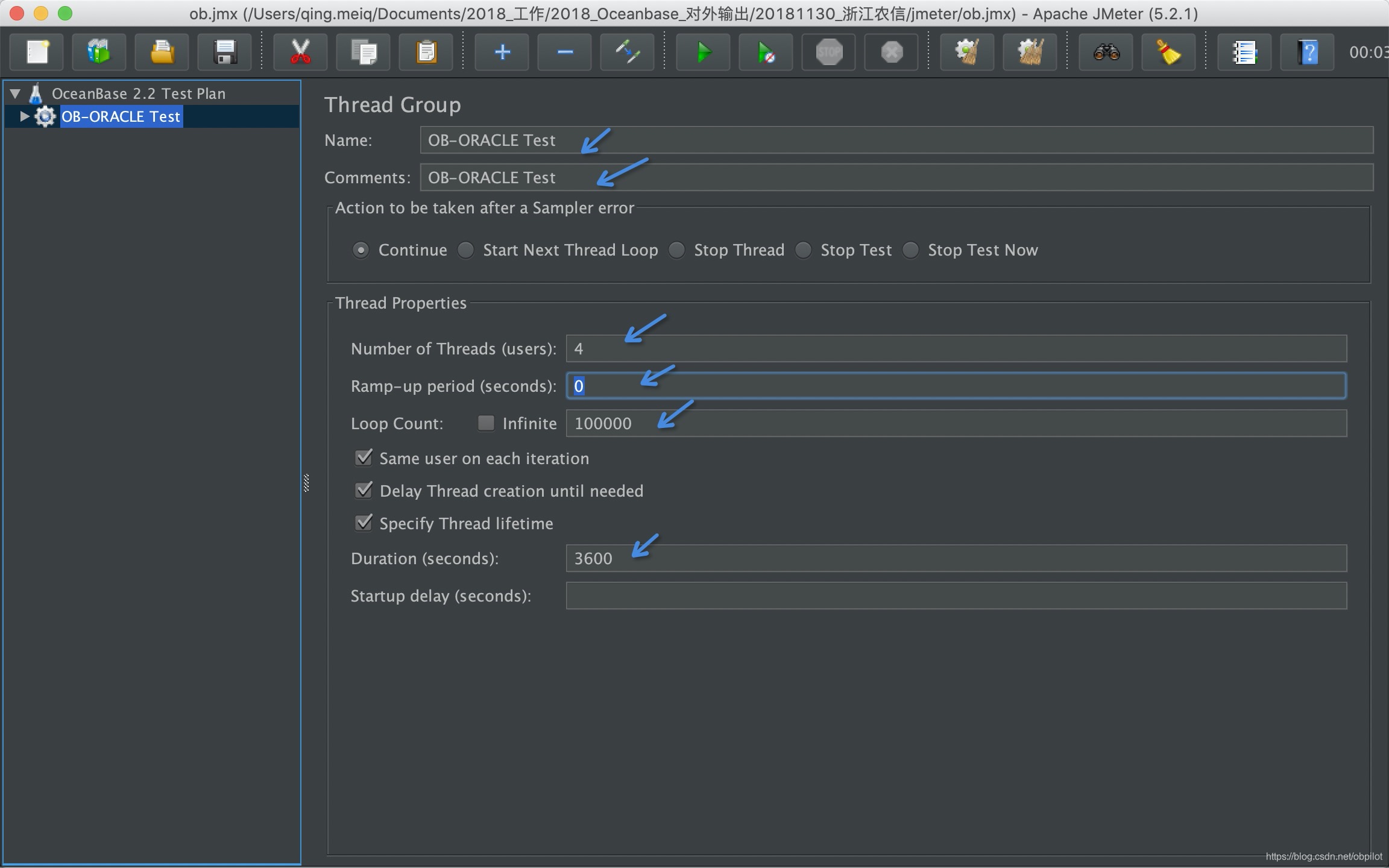Click the Name input field
1389x868 pixels.
tap(896, 140)
